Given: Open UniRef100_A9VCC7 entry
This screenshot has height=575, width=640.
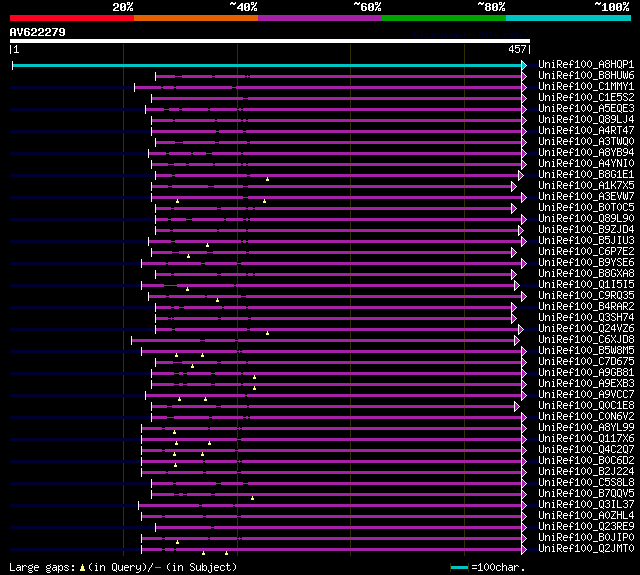Looking at the screenshot, I should 586,395.
